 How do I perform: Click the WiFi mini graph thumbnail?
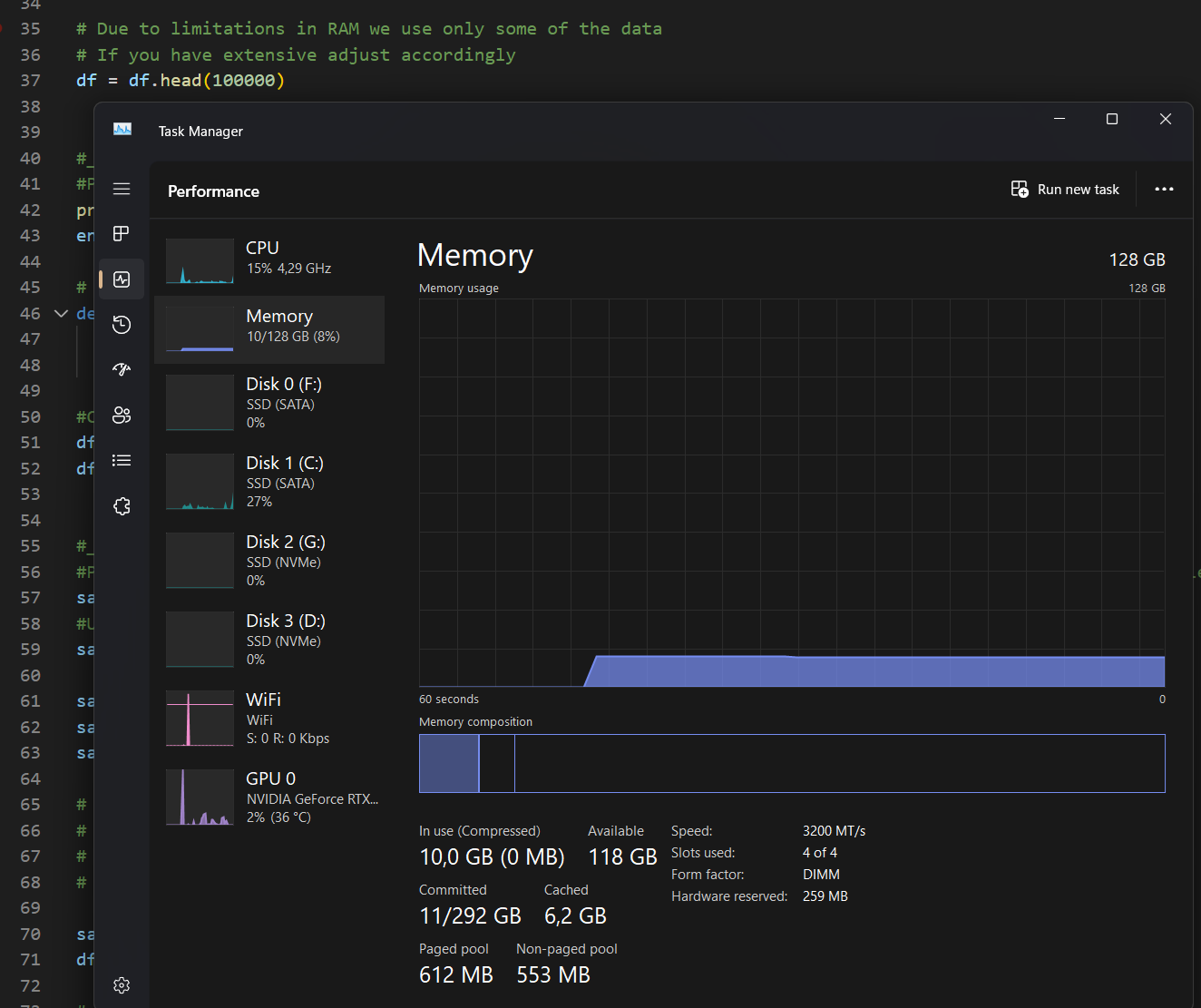point(200,719)
